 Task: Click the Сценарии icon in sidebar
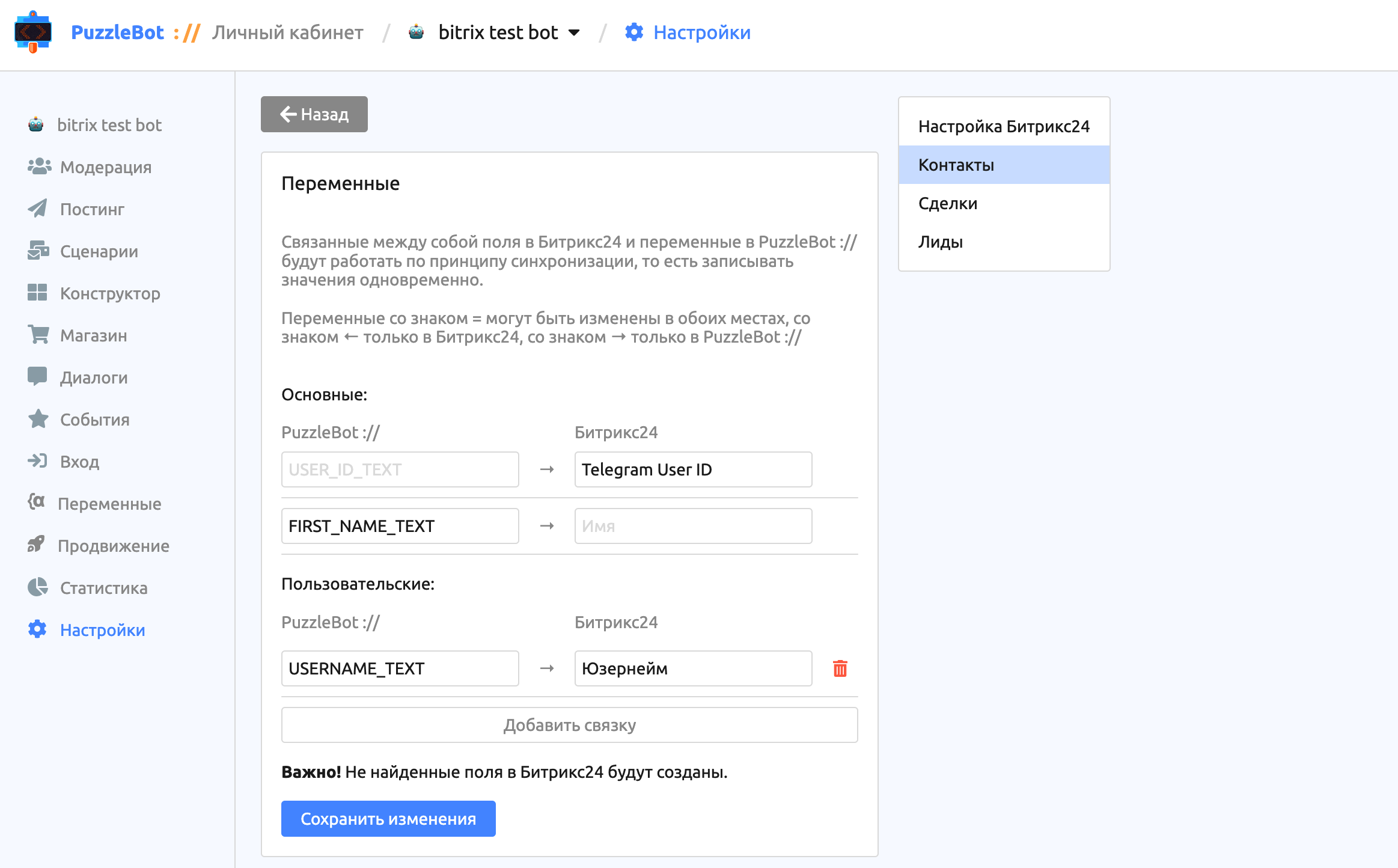click(38, 251)
